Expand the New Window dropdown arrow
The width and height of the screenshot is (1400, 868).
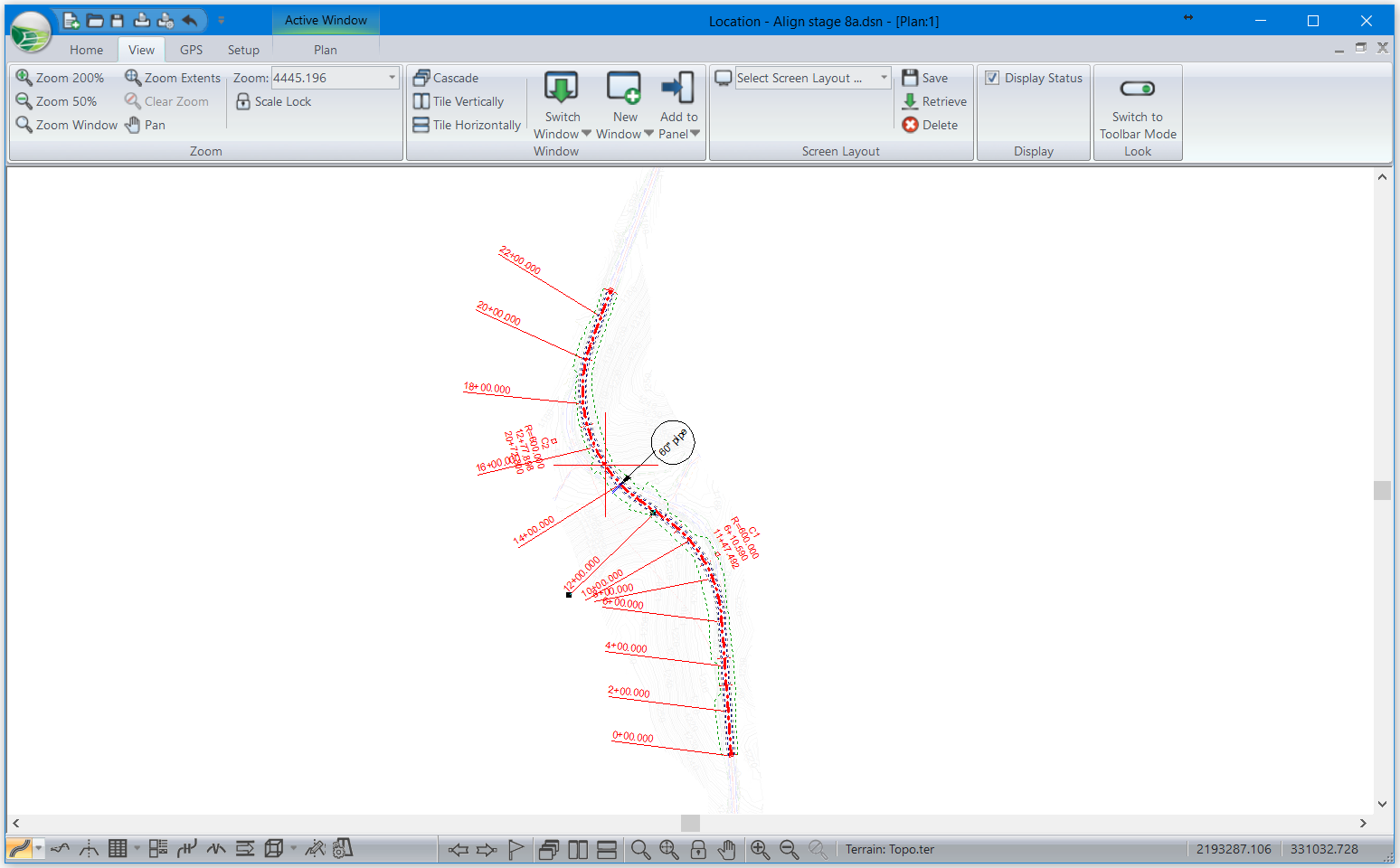coord(648,134)
